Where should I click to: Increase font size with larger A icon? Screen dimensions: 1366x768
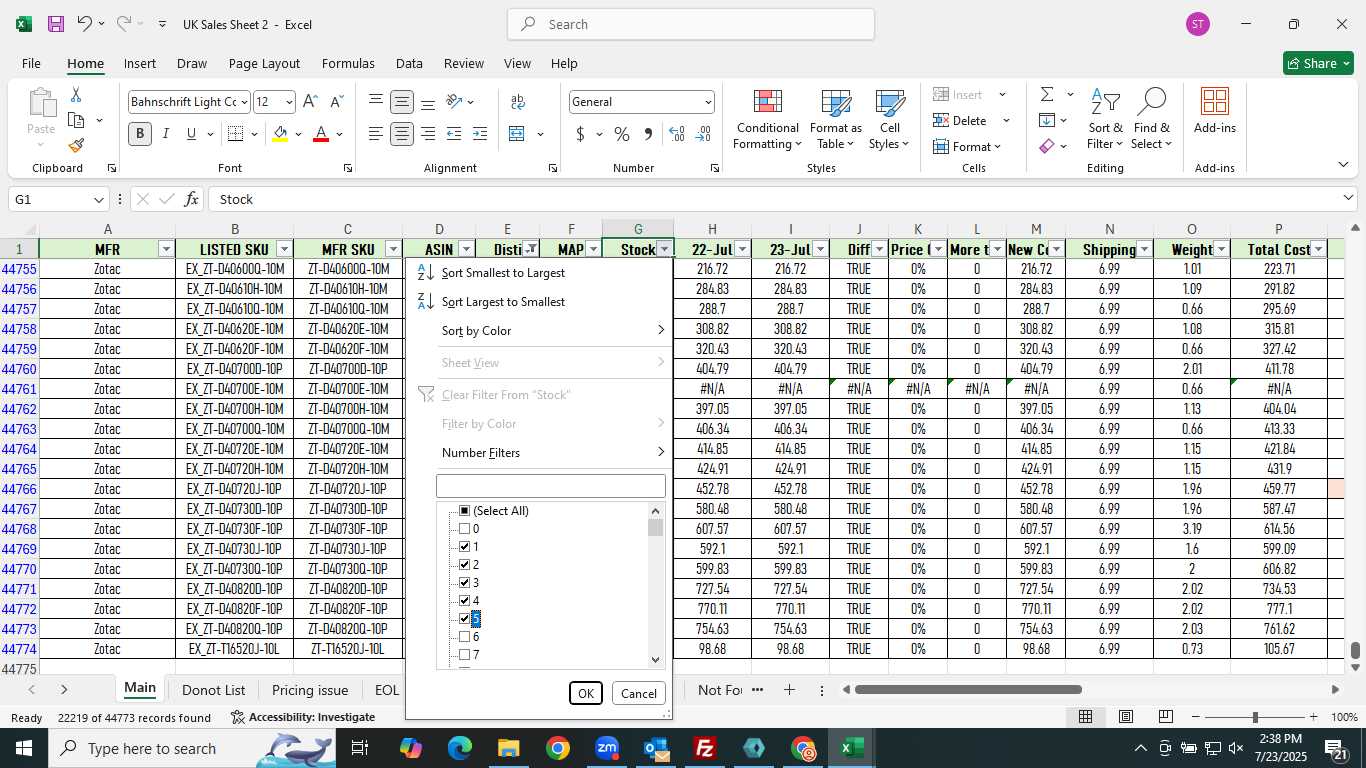(310, 102)
